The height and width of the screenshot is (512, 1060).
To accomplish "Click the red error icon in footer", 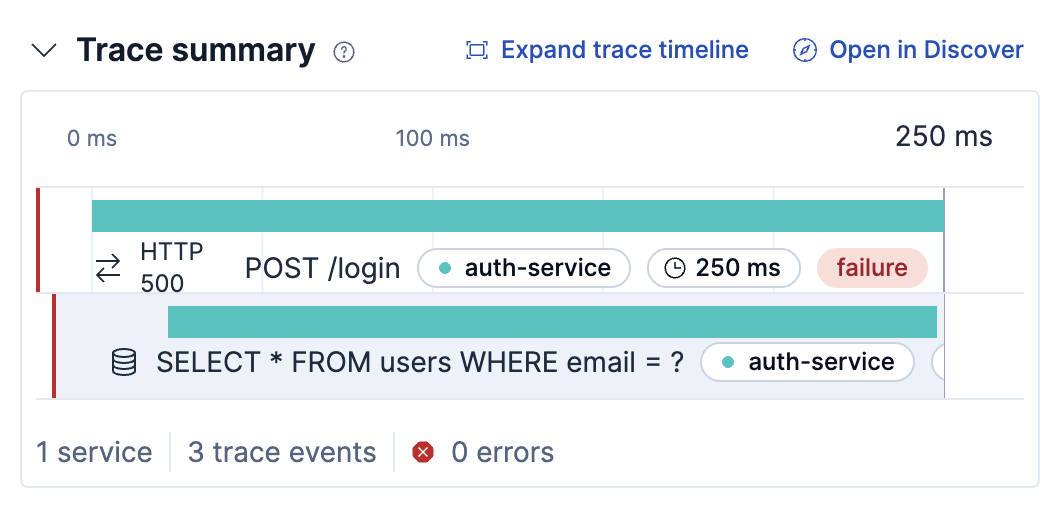I will (424, 453).
